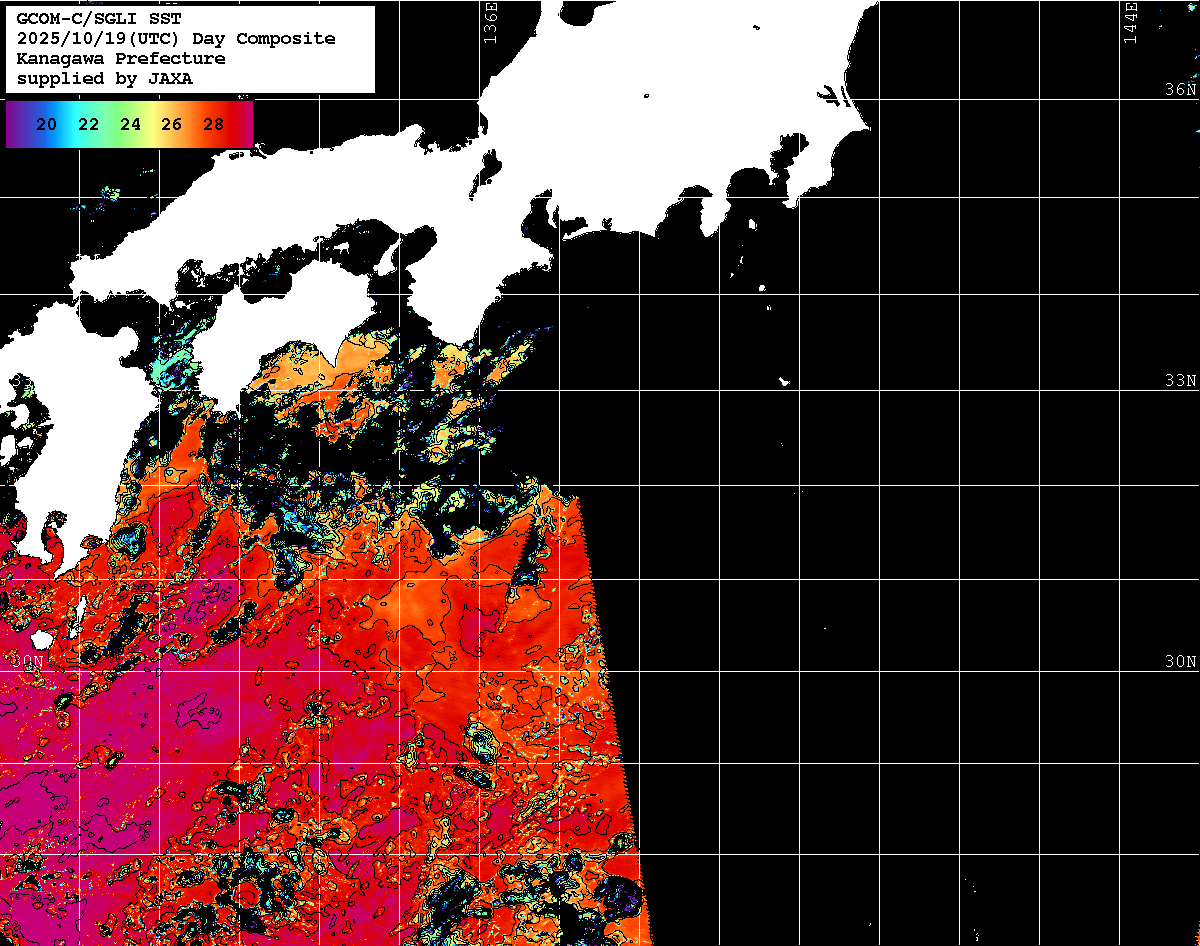Click the 144E longitude label

(1130, 22)
